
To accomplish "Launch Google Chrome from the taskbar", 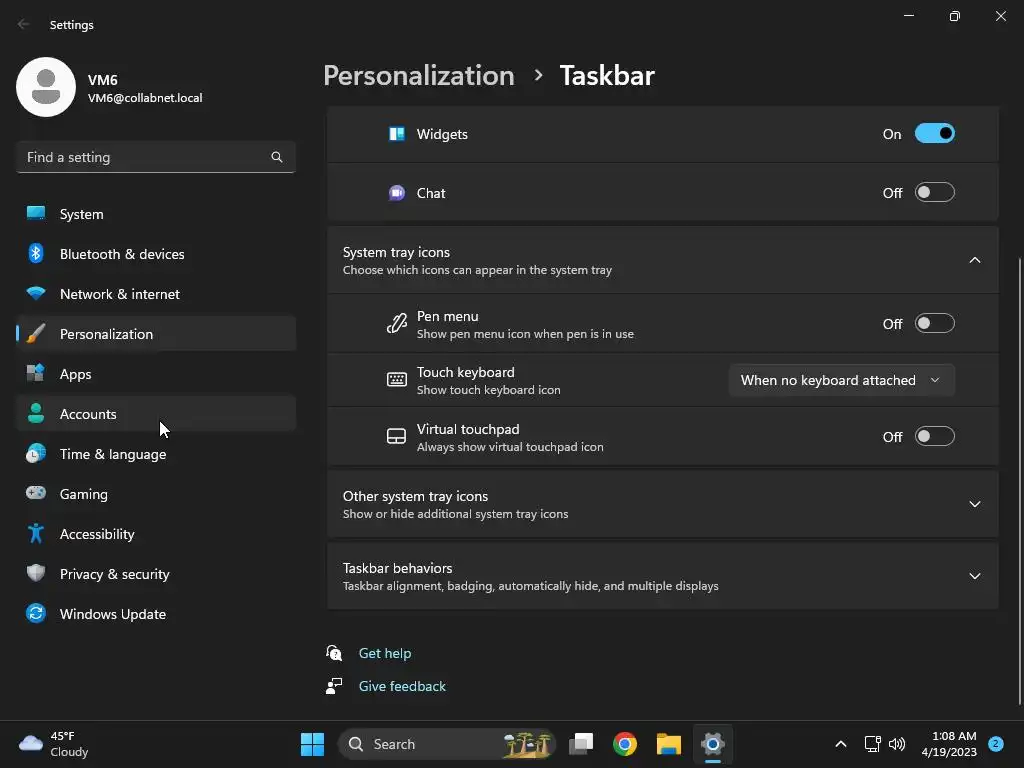I will (x=625, y=744).
